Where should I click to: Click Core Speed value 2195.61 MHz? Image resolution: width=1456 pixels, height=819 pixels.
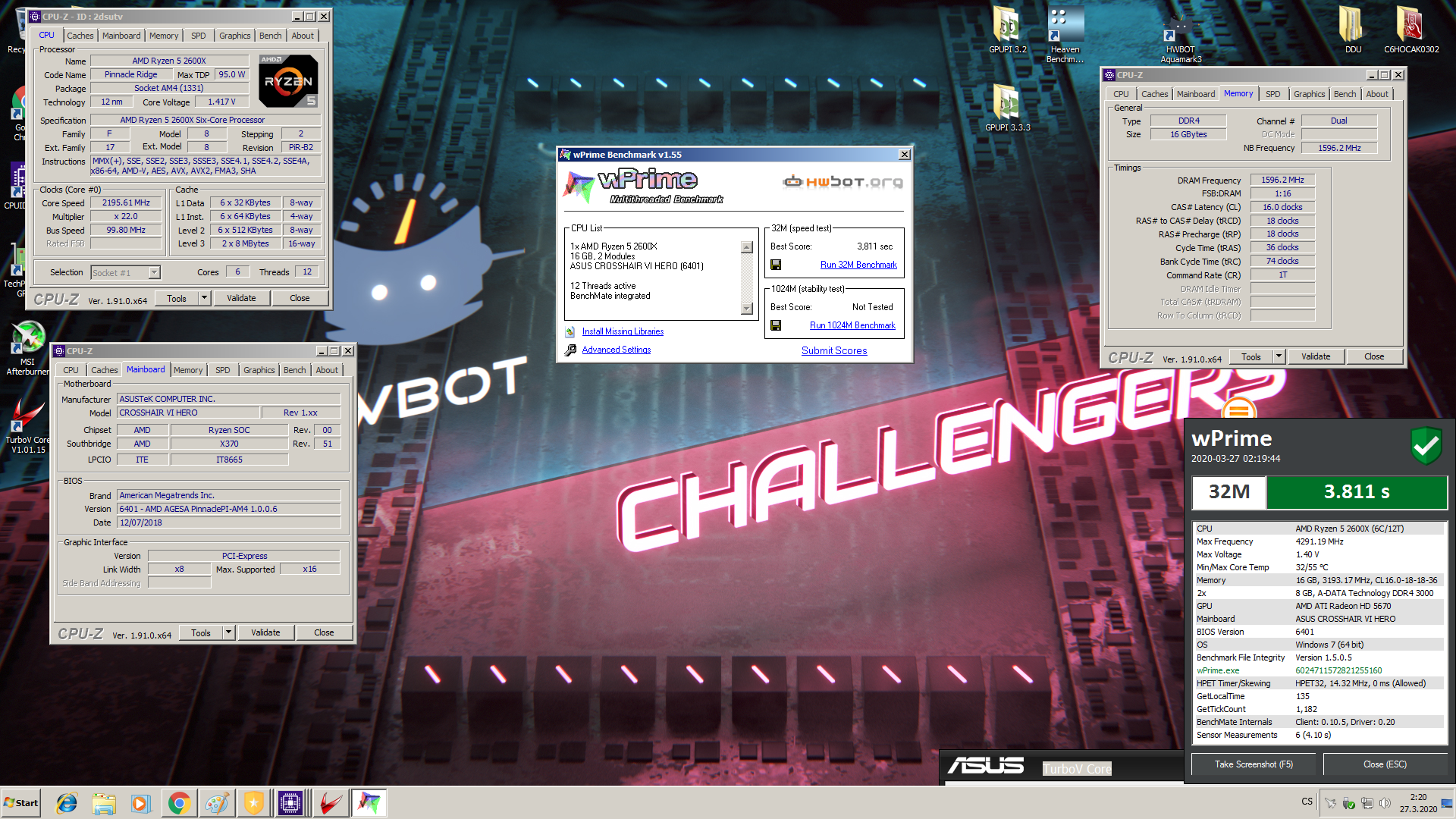click(127, 203)
